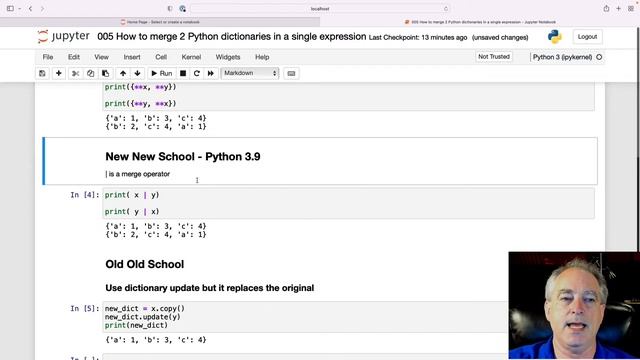This screenshot has height=360, width=640.
Task: Paste cells below icon
Action: (x=105, y=73)
